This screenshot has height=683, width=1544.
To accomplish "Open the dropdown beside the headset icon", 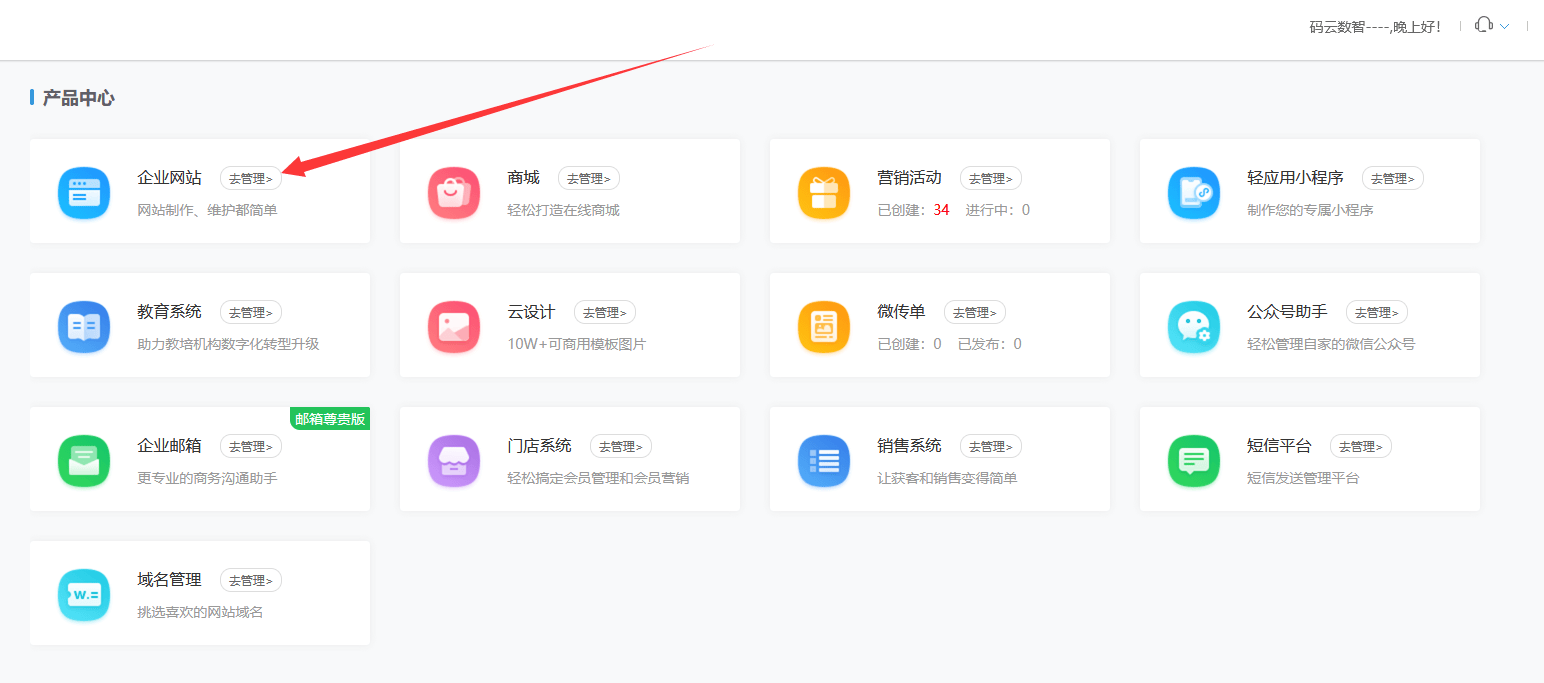I will pyautogui.click(x=1503, y=26).
